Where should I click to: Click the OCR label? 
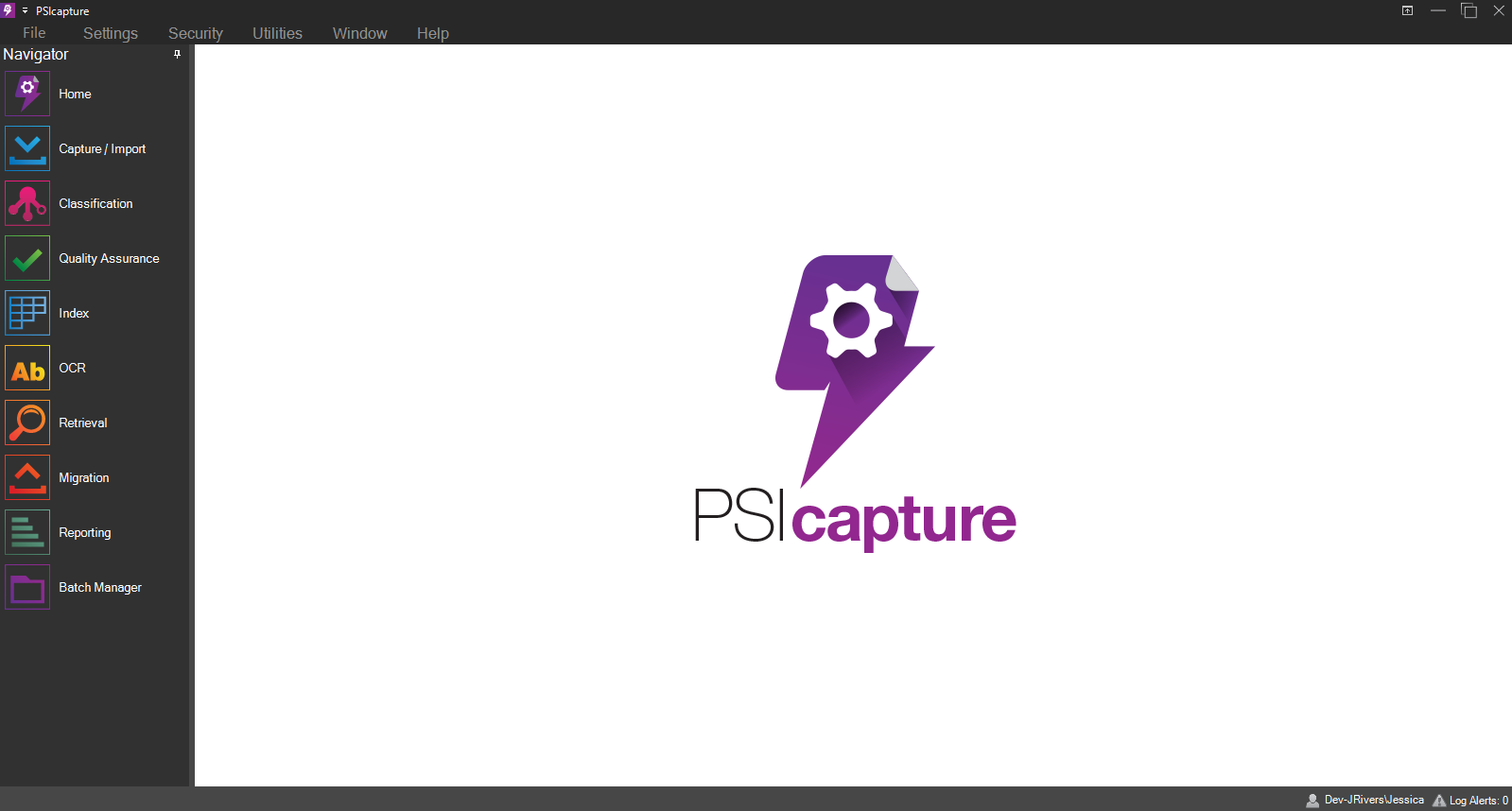click(x=72, y=368)
